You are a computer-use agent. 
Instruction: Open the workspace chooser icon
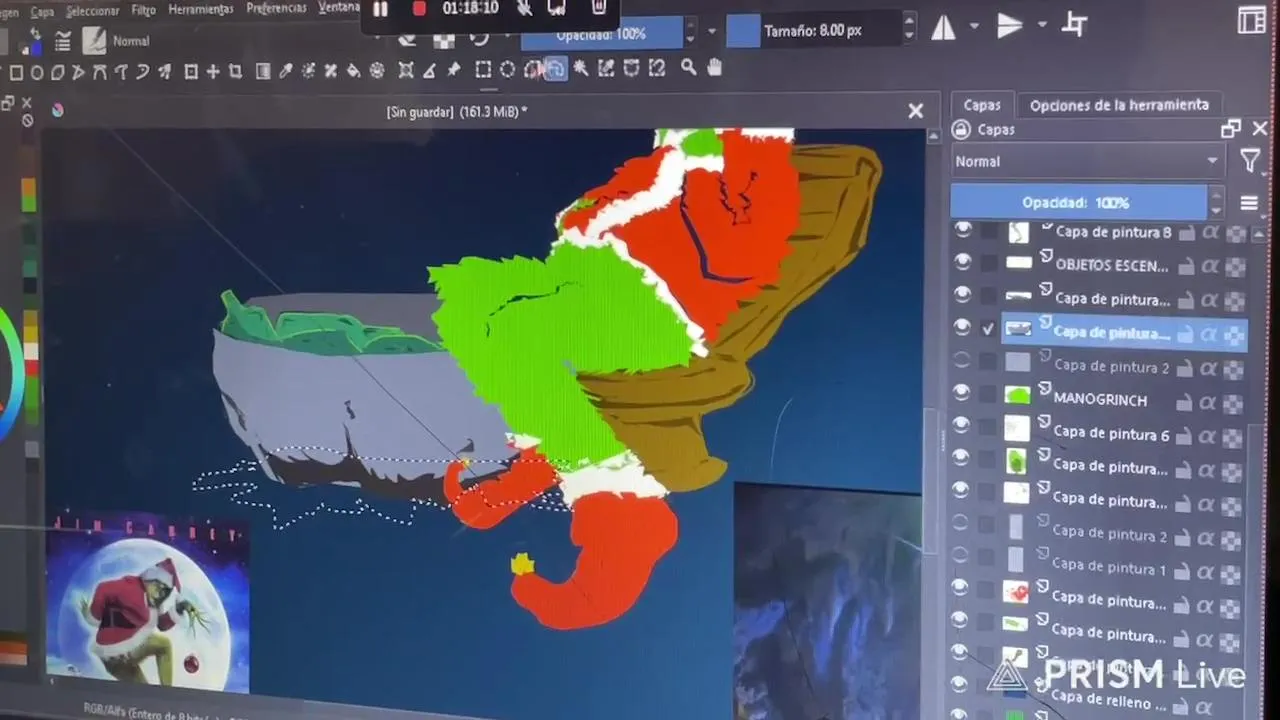(1251, 20)
